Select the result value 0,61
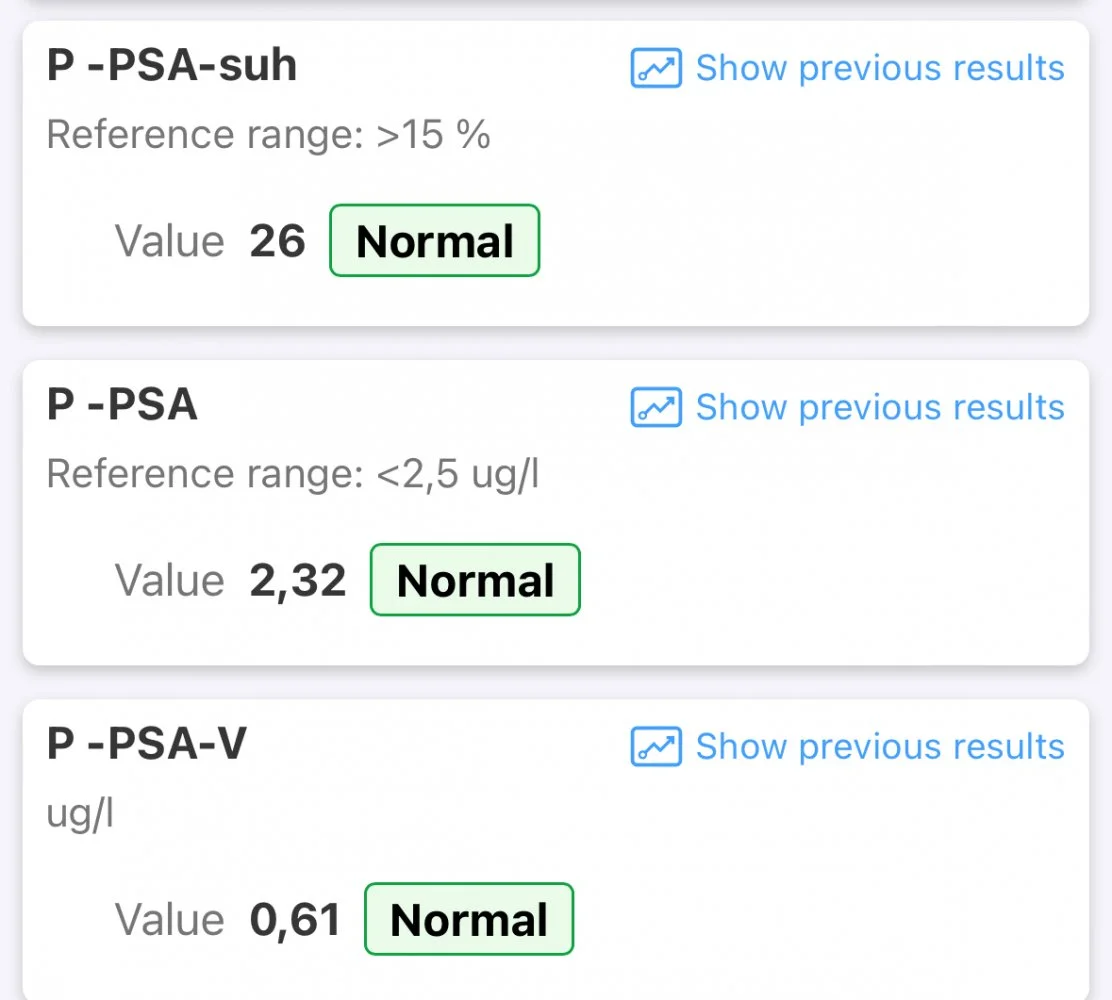This screenshot has width=1112, height=1000. pyautogui.click(x=294, y=920)
